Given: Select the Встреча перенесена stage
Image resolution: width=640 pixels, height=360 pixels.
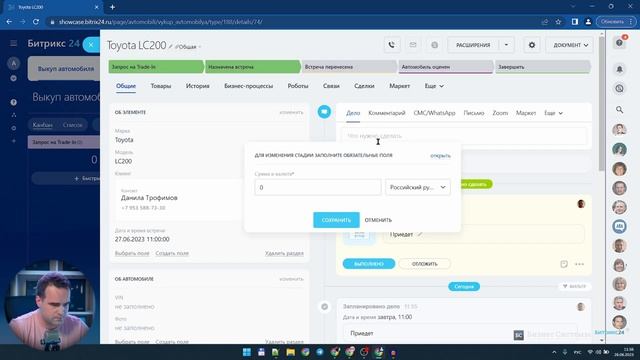Looking at the screenshot, I should pyautogui.click(x=348, y=67).
